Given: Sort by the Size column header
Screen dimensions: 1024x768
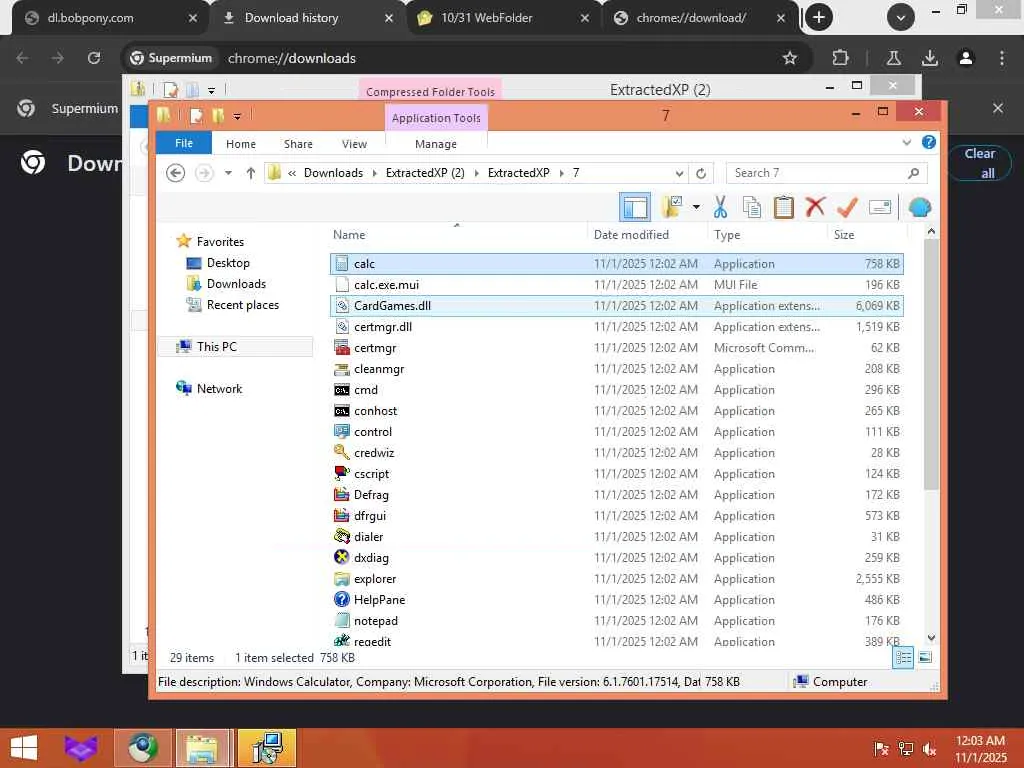Looking at the screenshot, I should point(844,234).
